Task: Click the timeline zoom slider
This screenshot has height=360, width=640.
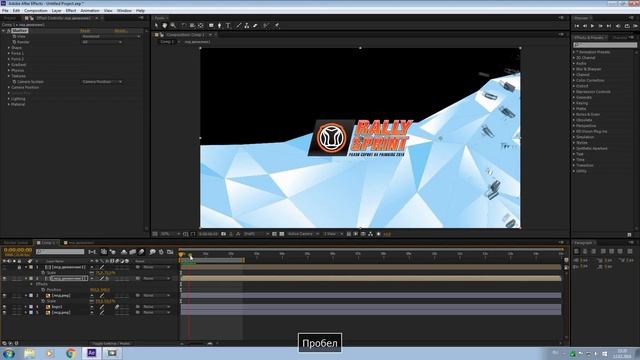Action: 196,344
